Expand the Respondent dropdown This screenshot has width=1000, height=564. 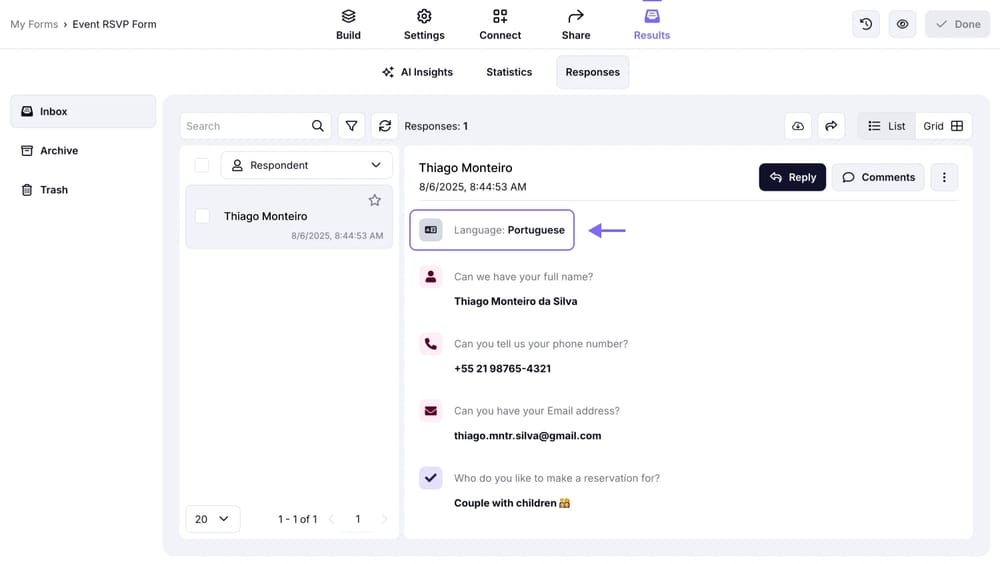click(x=306, y=165)
